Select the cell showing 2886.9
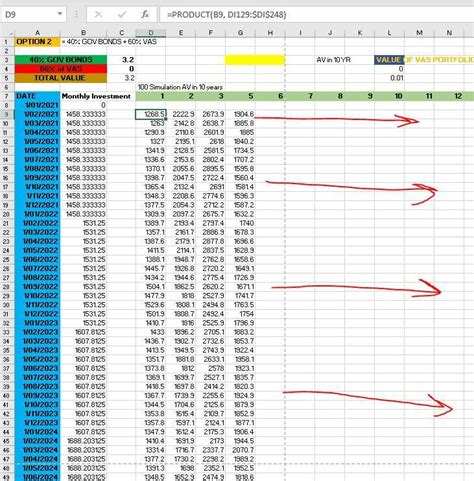 (x=211, y=232)
